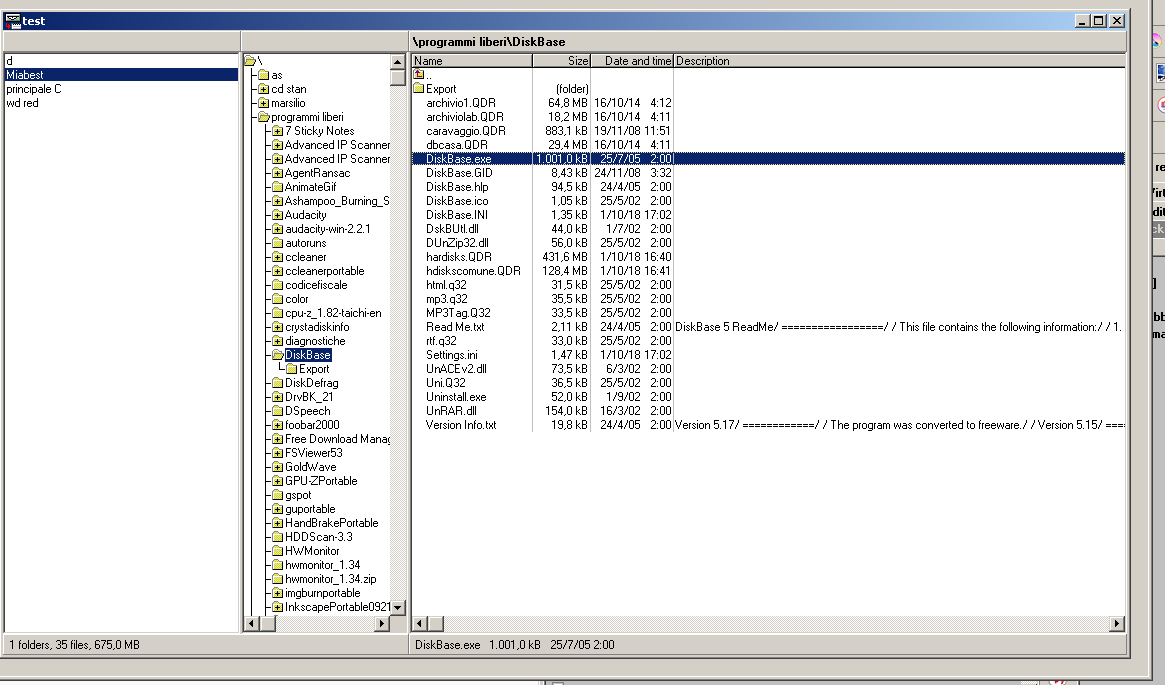
Task: Expand the HandBrakePortable folder
Action: (278, 524)
